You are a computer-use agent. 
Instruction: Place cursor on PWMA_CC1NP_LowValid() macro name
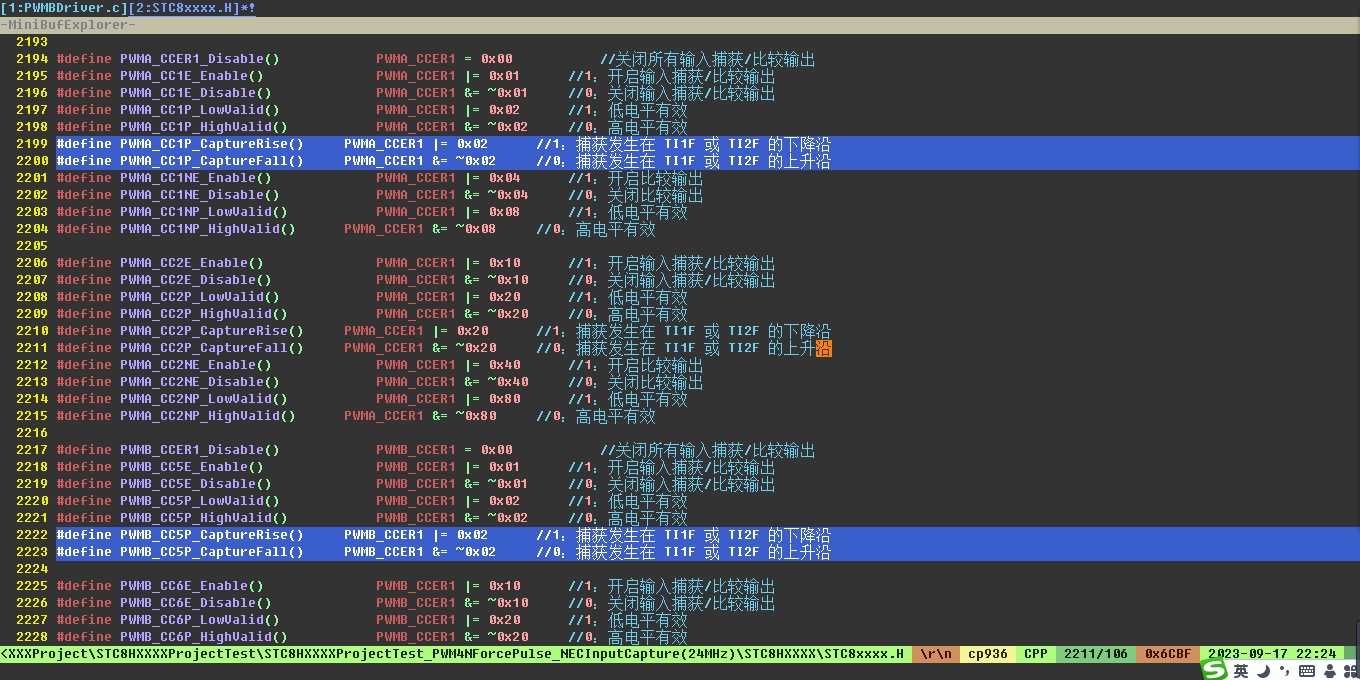[204, 212]
